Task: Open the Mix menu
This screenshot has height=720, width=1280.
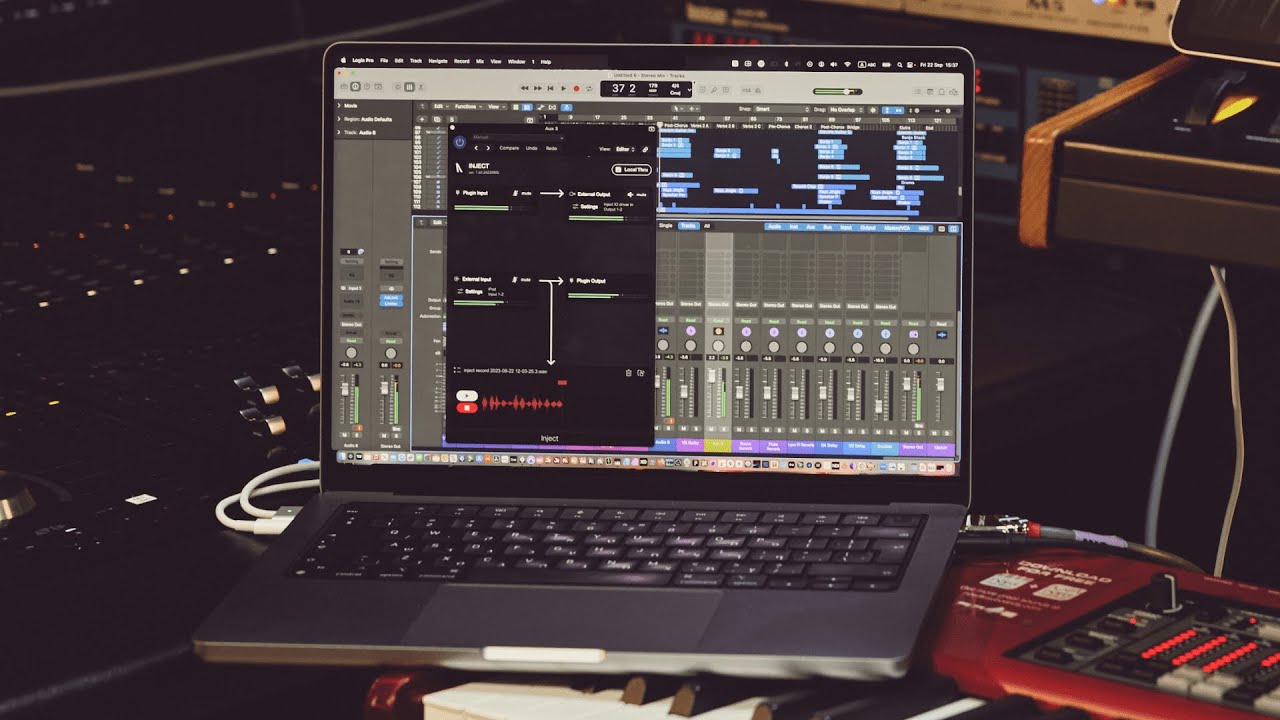Action: pyautogui.click(x=480, y=60)
